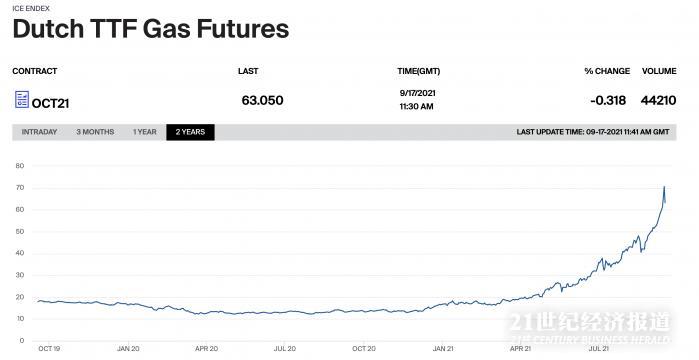Click the price peak on the chart line
699x360 pixels.
[x=664, y=187]
